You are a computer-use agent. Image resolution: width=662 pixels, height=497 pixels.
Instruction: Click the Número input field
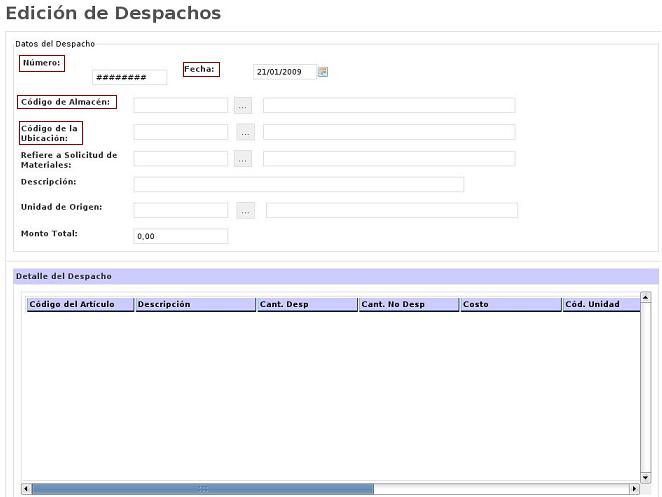pos(129,78)
